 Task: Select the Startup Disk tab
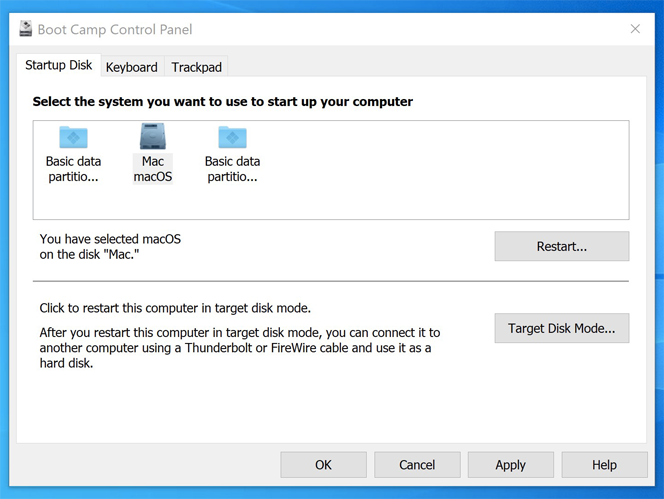coord(58,65)
